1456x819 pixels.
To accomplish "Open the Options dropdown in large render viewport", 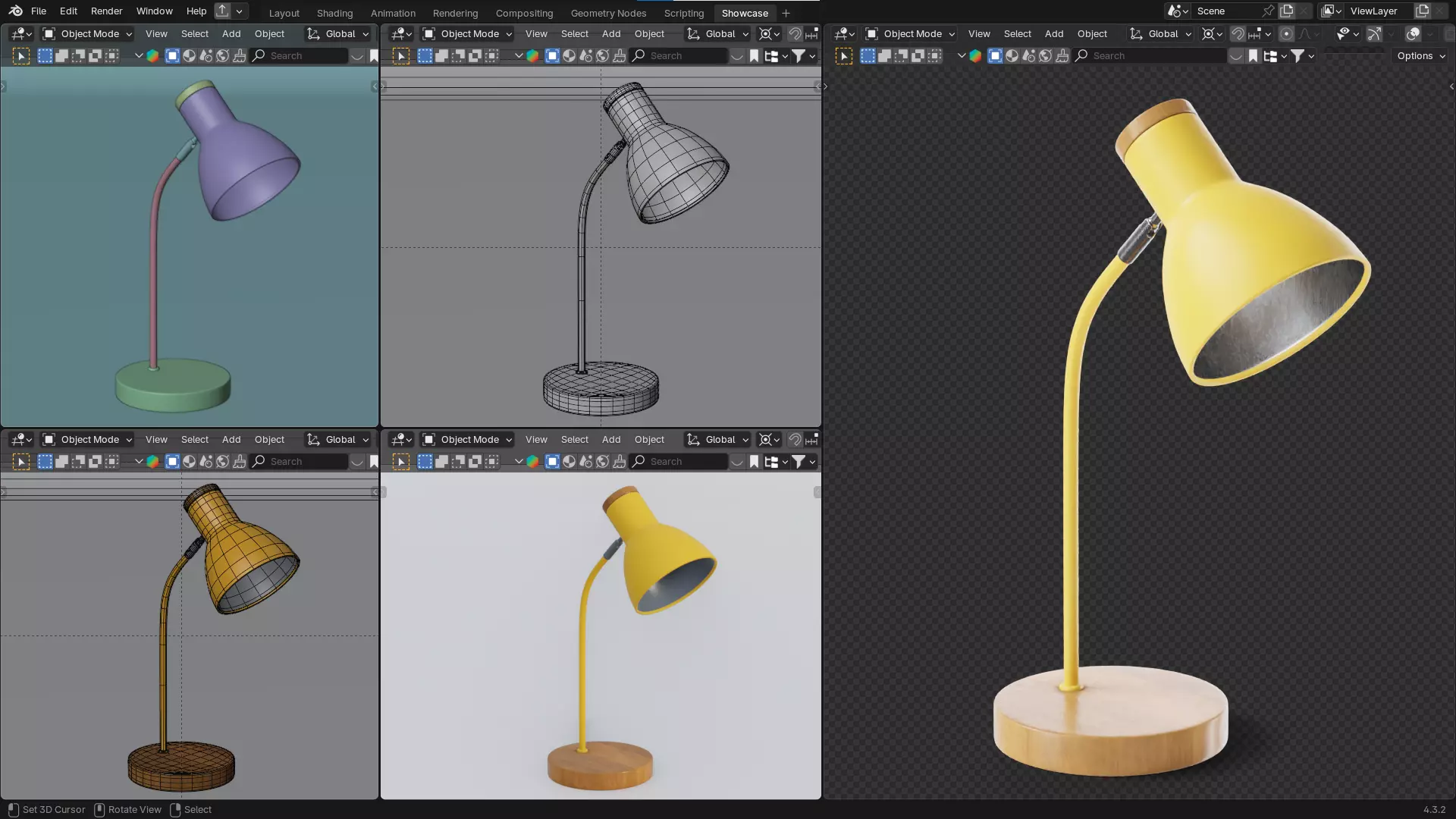I will [1421, 55].
